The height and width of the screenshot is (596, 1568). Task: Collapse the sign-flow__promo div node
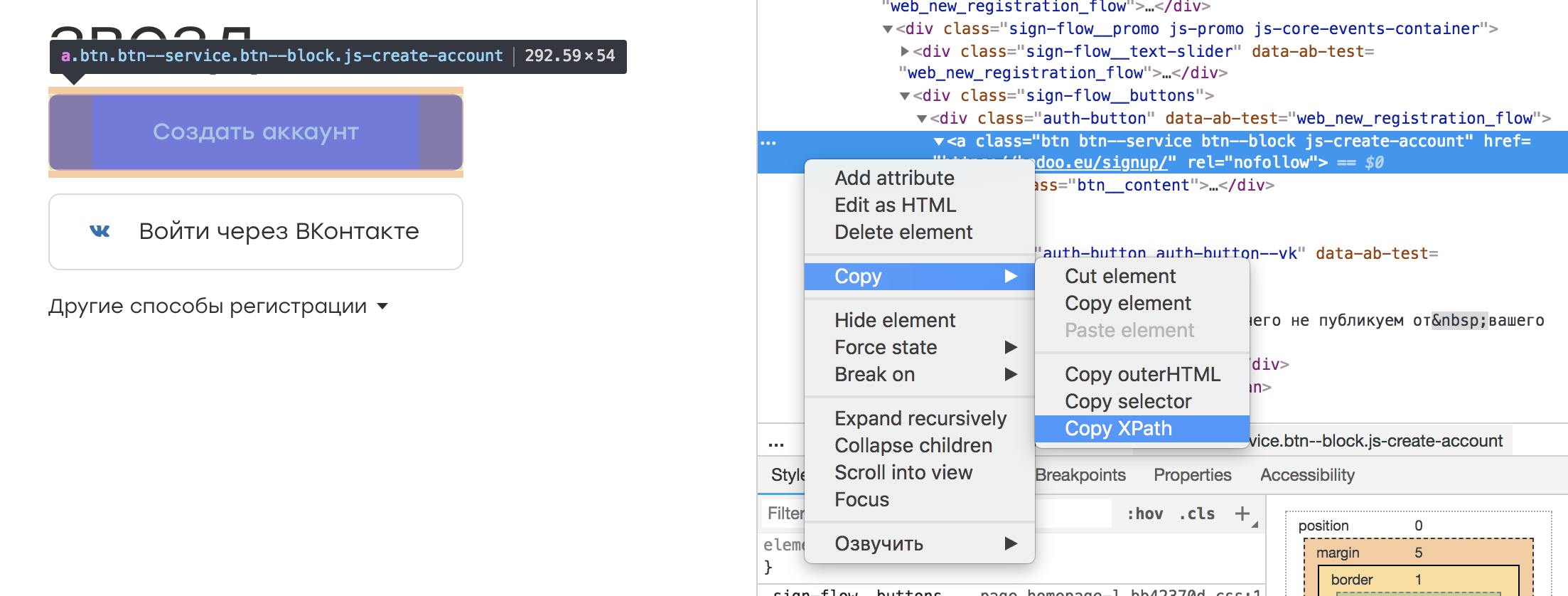888,29
